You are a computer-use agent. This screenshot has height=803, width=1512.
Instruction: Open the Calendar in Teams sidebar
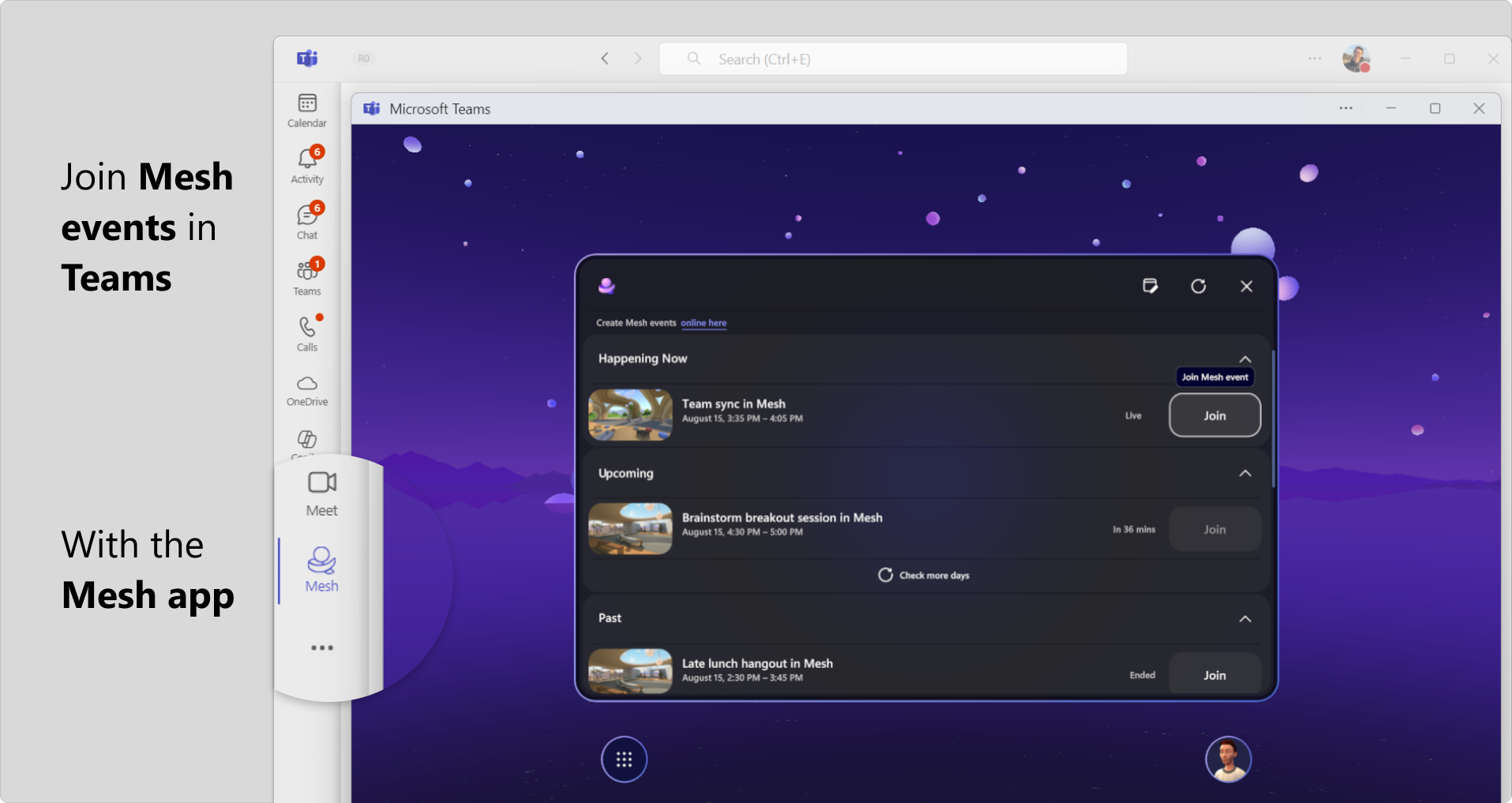306,109
